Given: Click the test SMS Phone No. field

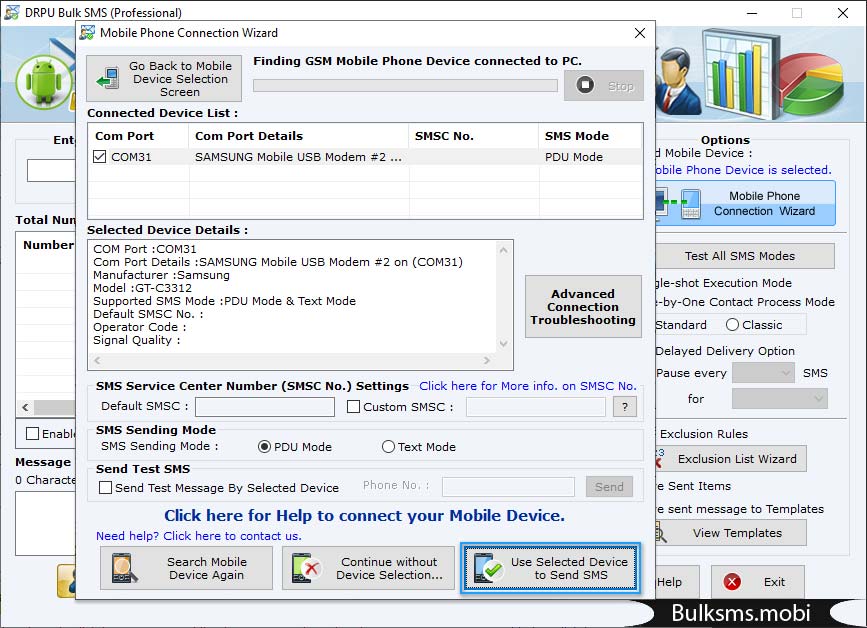Looking at the screenshot, I should click(x=509, y=487).
